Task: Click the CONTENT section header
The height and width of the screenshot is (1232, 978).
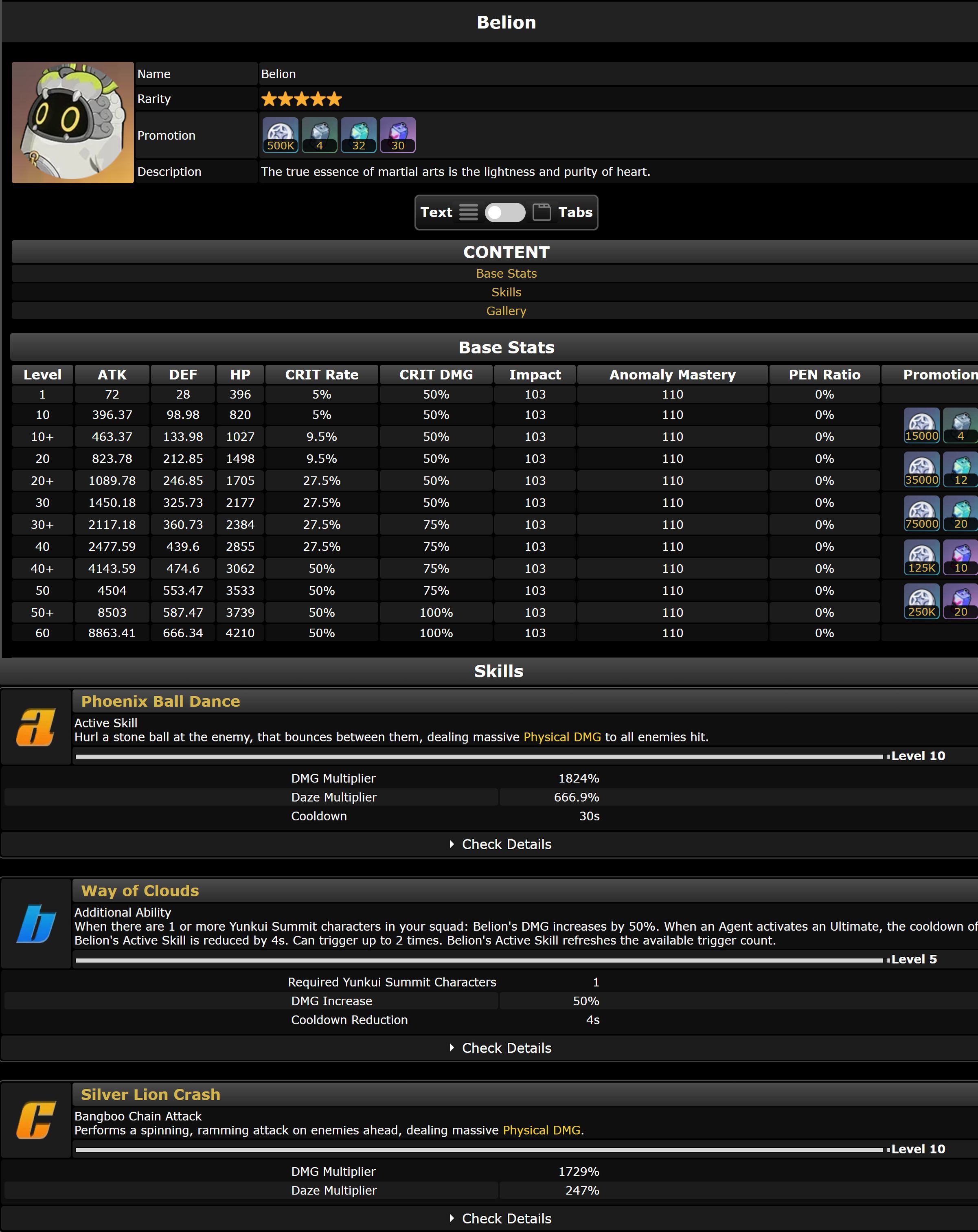Action: coord(507,252)
